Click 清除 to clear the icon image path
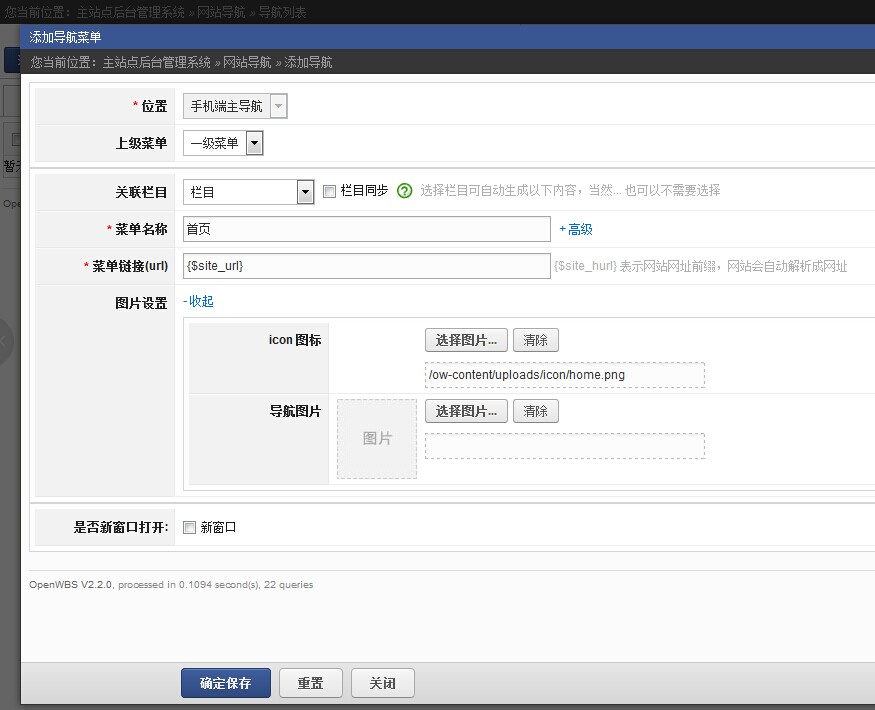This screenshot has width=875, height=710. tap(536, 339)
